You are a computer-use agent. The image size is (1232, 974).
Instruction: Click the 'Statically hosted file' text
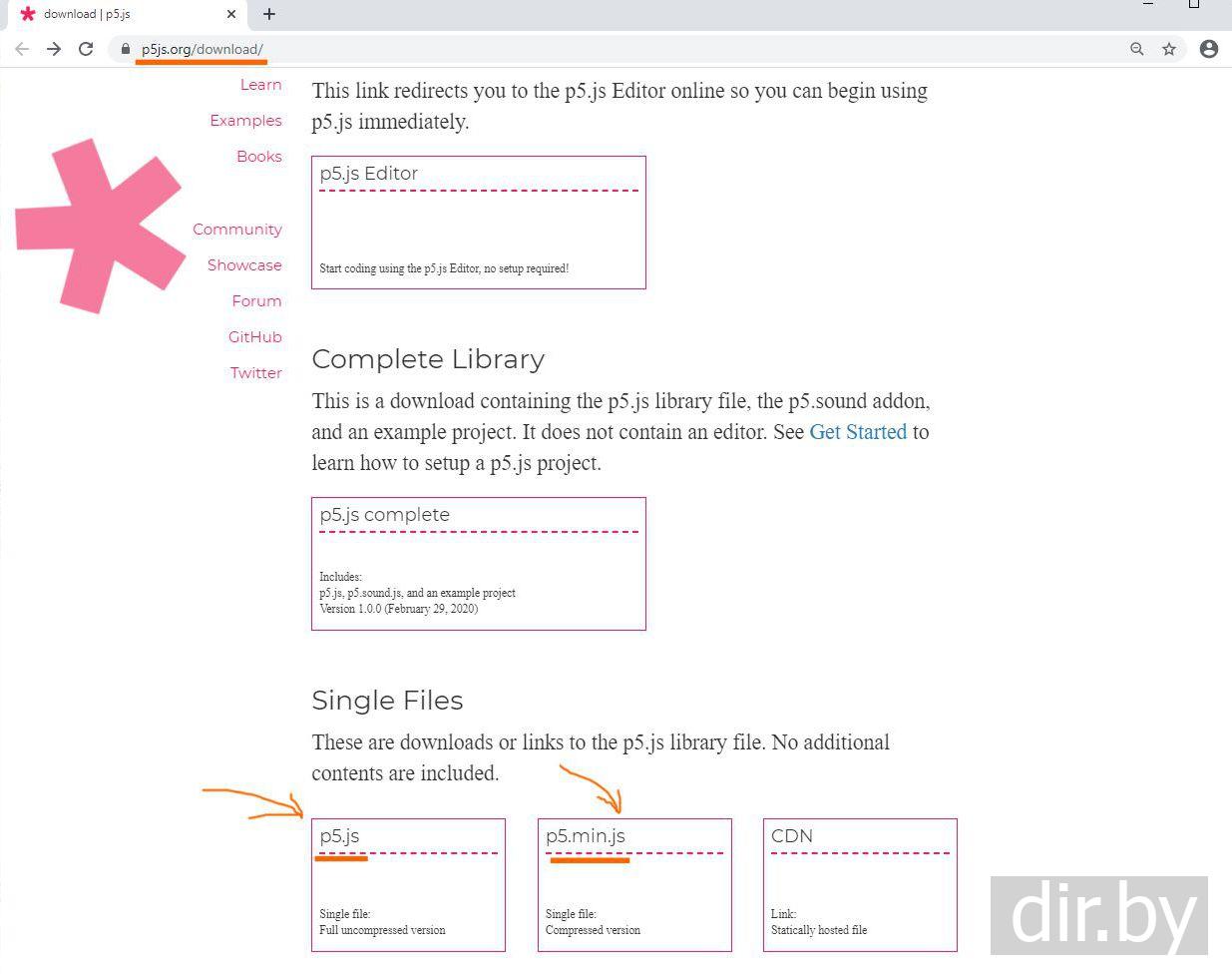click(x=819, y=930)
